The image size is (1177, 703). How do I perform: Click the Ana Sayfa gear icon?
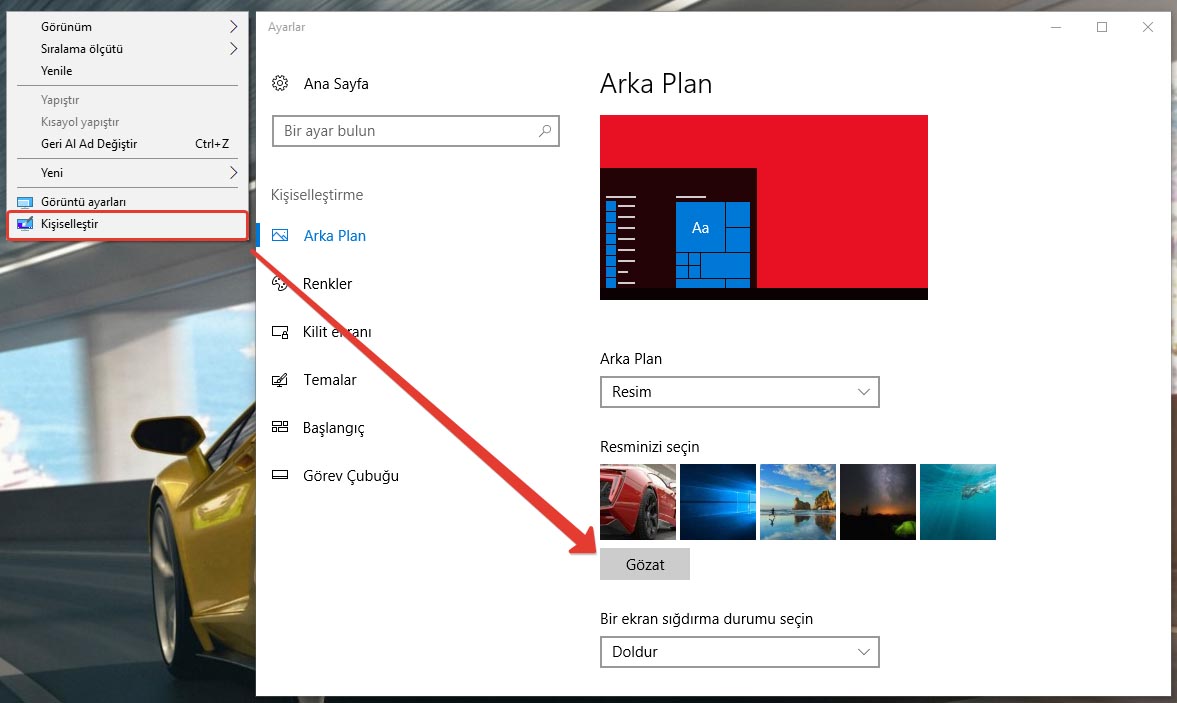point(281,84)
